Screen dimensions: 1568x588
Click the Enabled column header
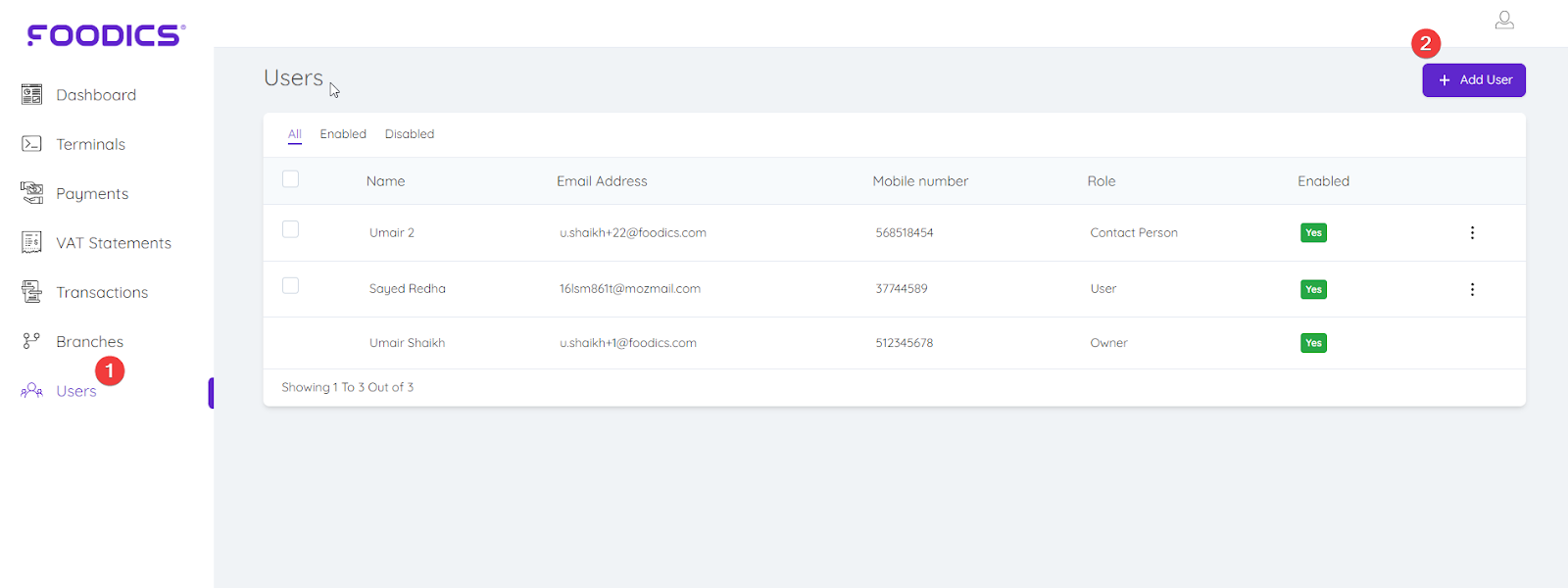pyautogui.click(x=1323, y=181)
